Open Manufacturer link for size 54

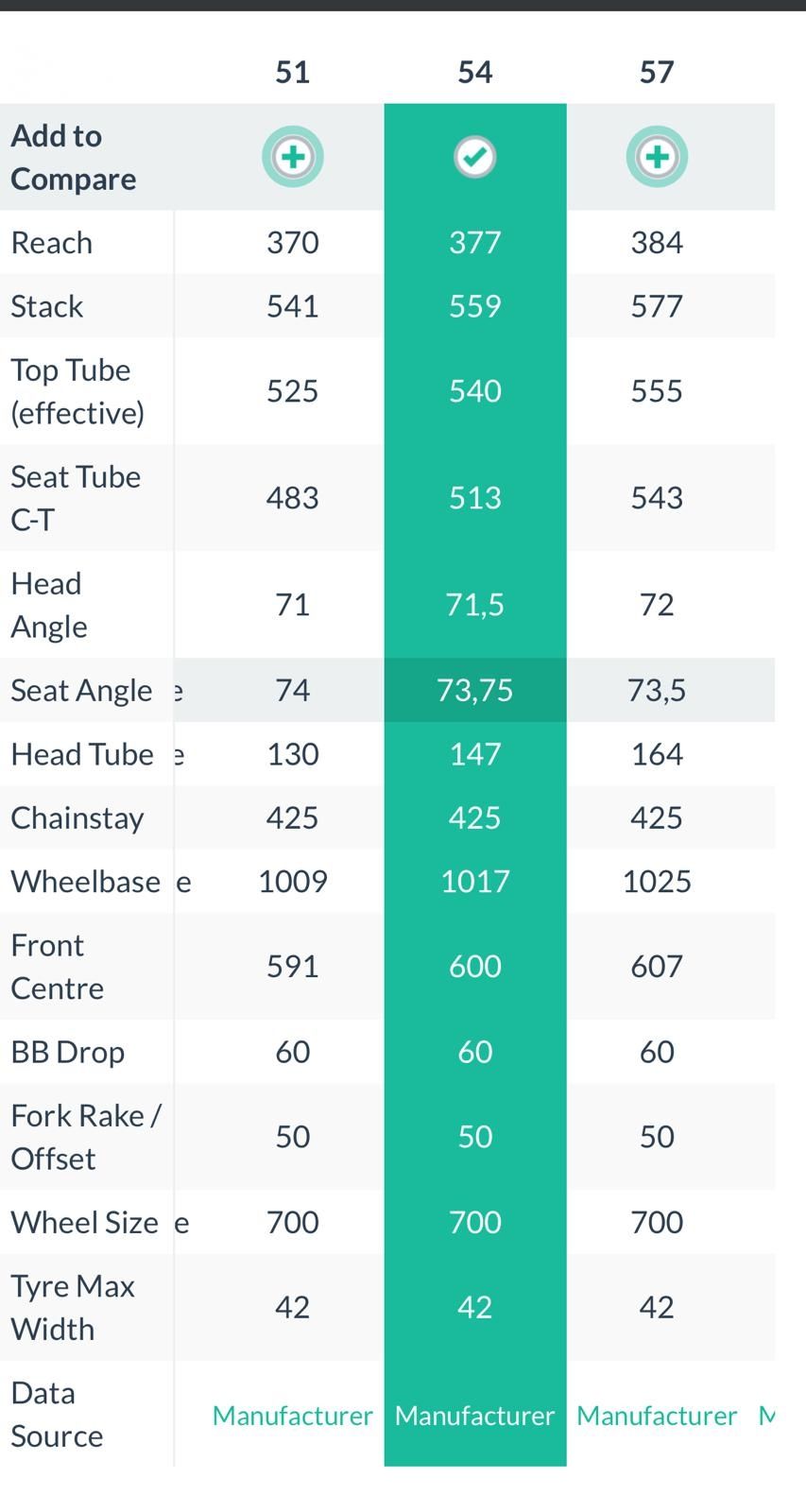pyautogui.click(x=474, y=1416)
